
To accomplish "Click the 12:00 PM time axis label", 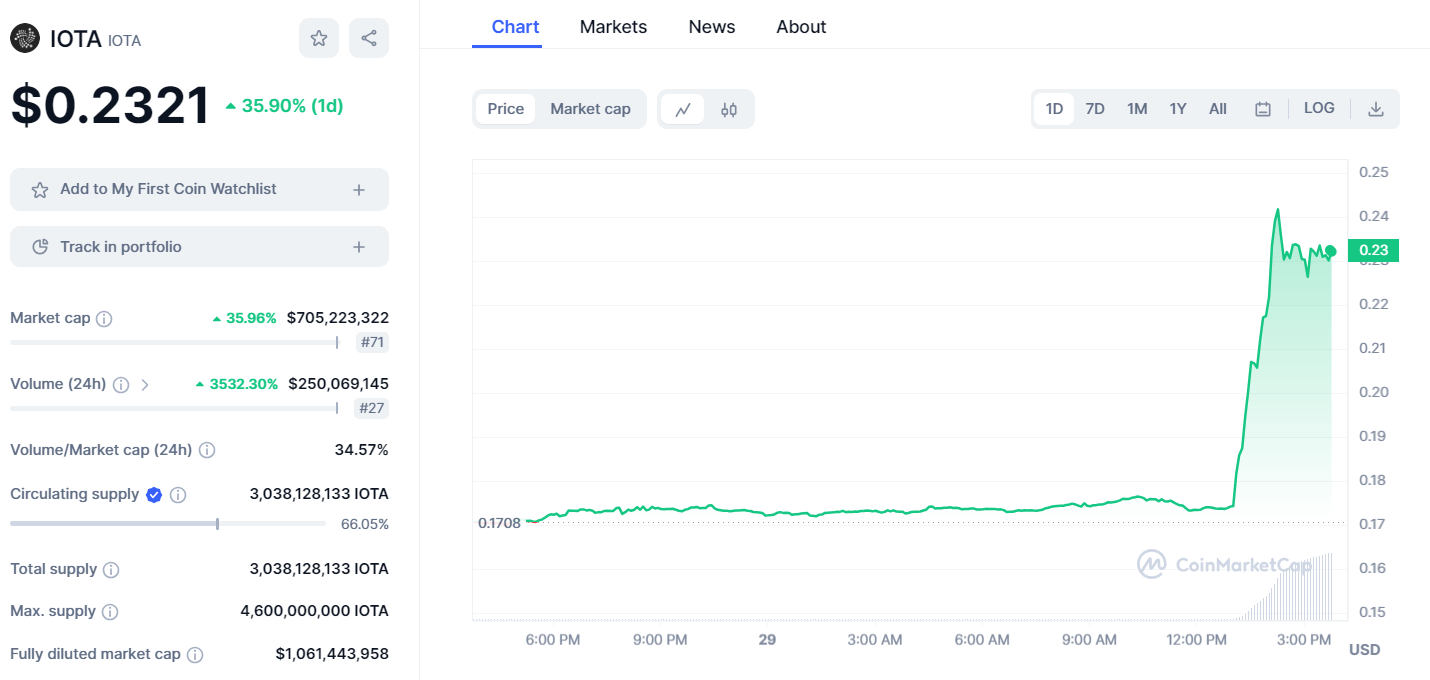I will click(x=1197, y=640).
